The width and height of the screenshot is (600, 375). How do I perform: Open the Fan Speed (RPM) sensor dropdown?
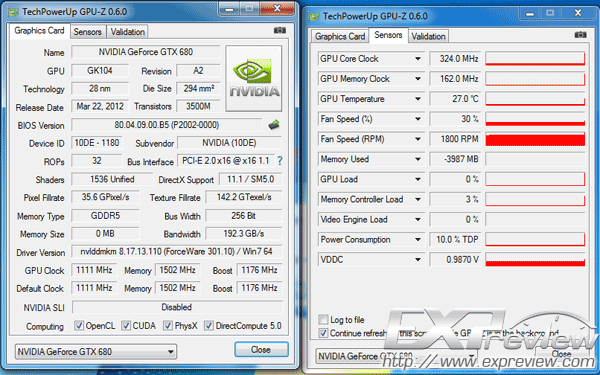click(x=418, y=139)
